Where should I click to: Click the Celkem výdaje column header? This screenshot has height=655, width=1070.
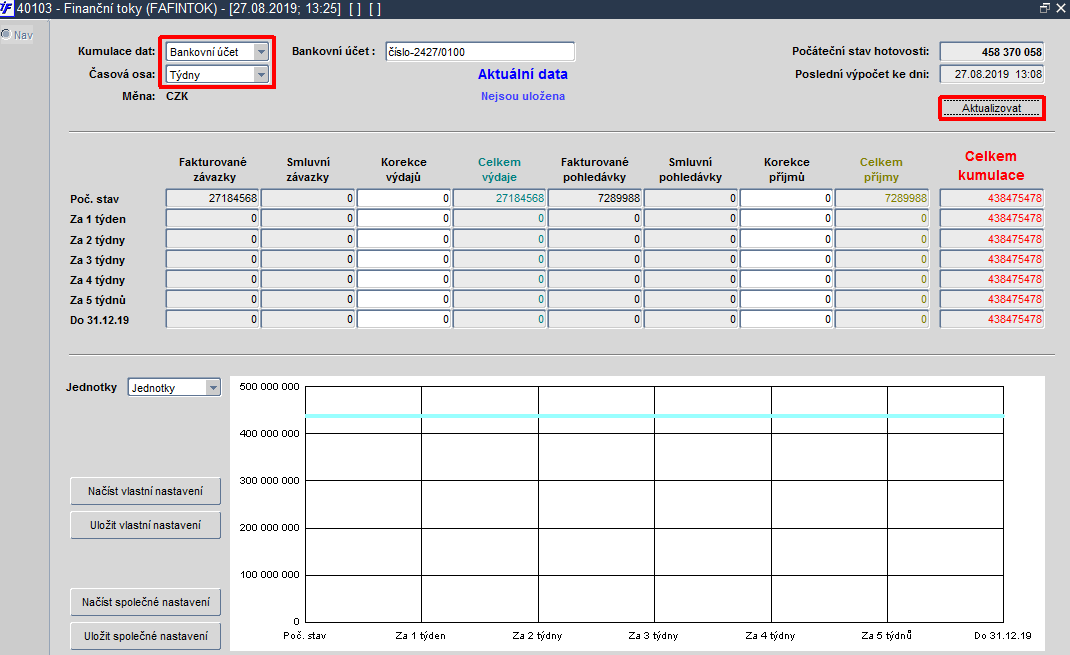coord(499,169)
